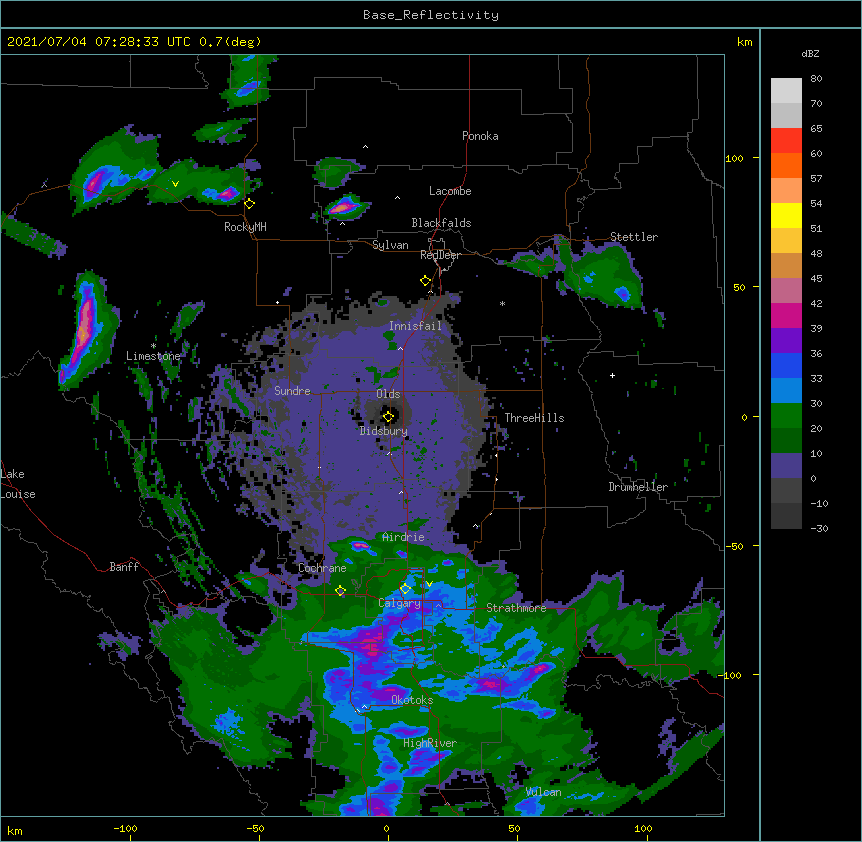Select the Didsbury label
This screenshot has height=842, width=862.
383,431
